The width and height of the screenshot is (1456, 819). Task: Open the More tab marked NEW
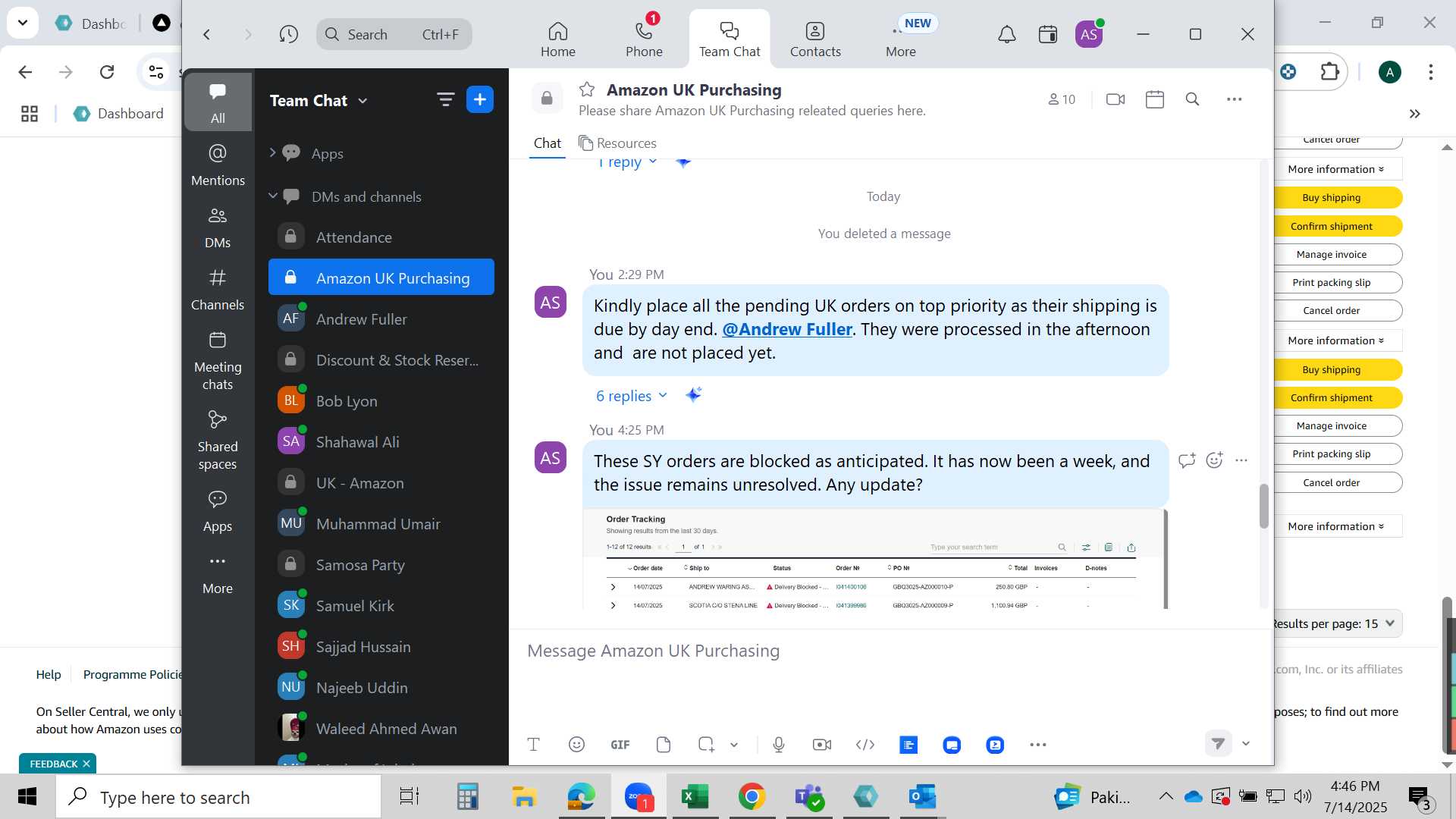[901, 39]
